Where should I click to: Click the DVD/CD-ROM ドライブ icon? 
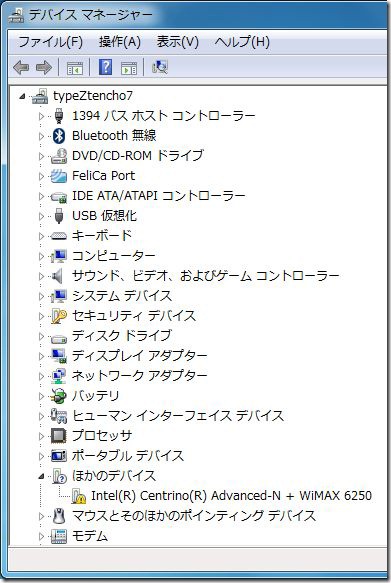(x=59, y=156)
